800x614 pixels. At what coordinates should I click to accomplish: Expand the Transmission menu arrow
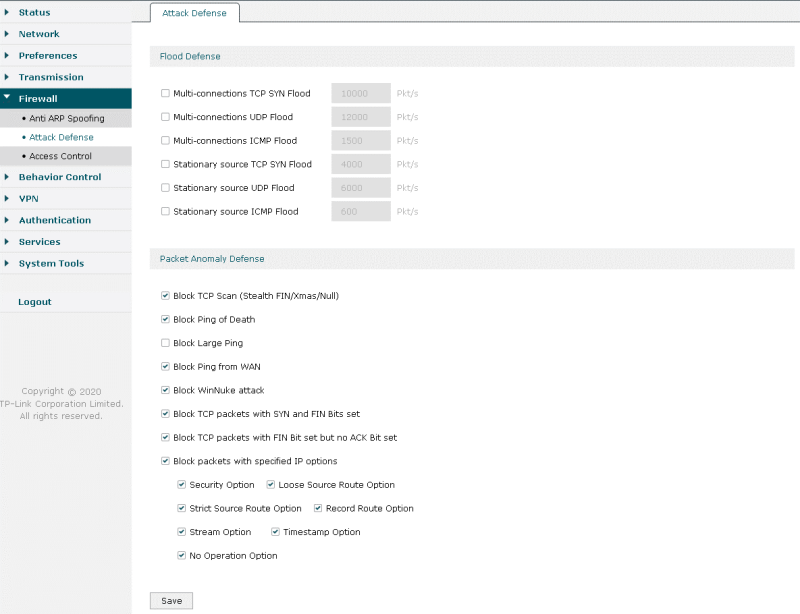(x=7, y=77)
